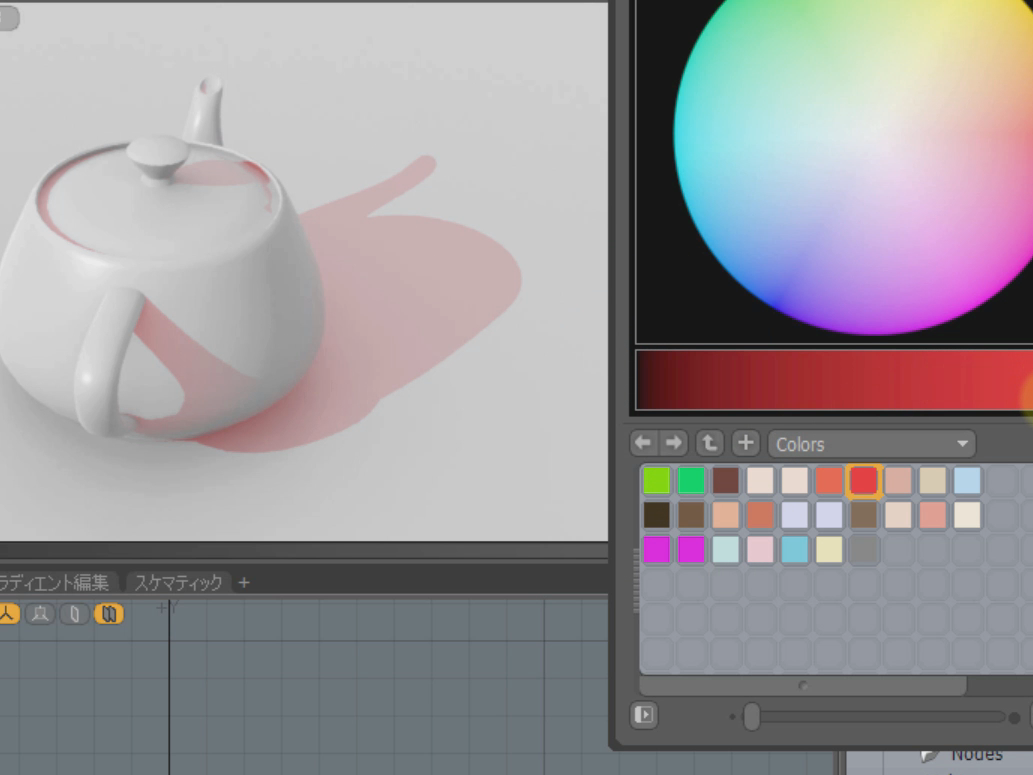
Task: Switch to the グラディエント編集 tab
Action: pyautogui.click(x=55, y=582)
